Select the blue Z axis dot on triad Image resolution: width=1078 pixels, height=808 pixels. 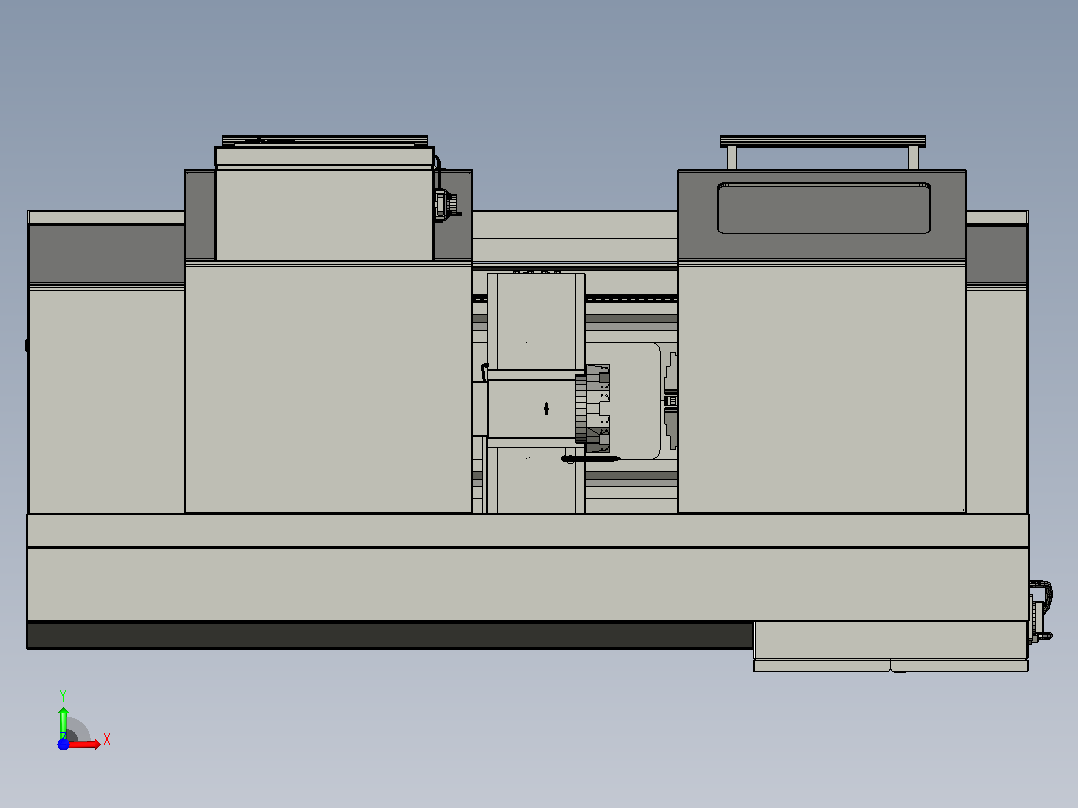63,745
